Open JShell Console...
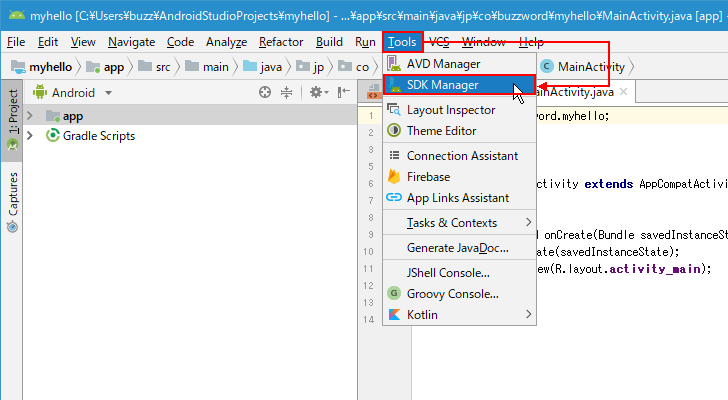This screenshot has width=728, height=400. click(459, 273)
